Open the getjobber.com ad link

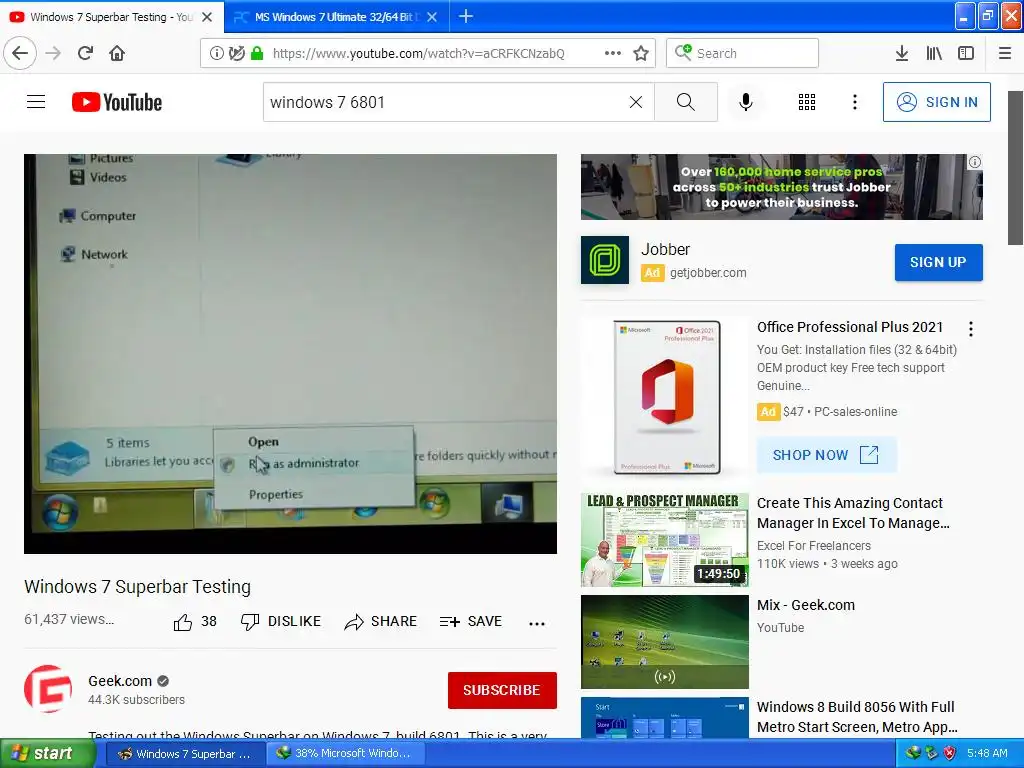(x=708, y=273)
